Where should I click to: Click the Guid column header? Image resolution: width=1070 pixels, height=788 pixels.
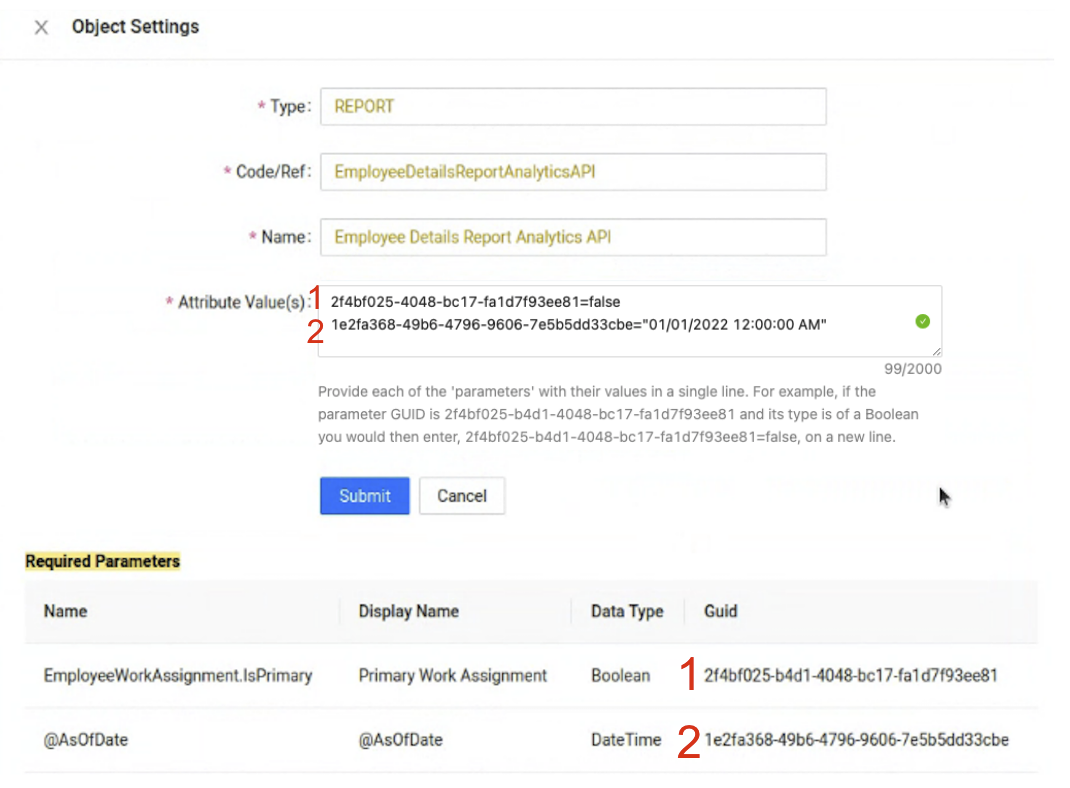coord(720,611)
